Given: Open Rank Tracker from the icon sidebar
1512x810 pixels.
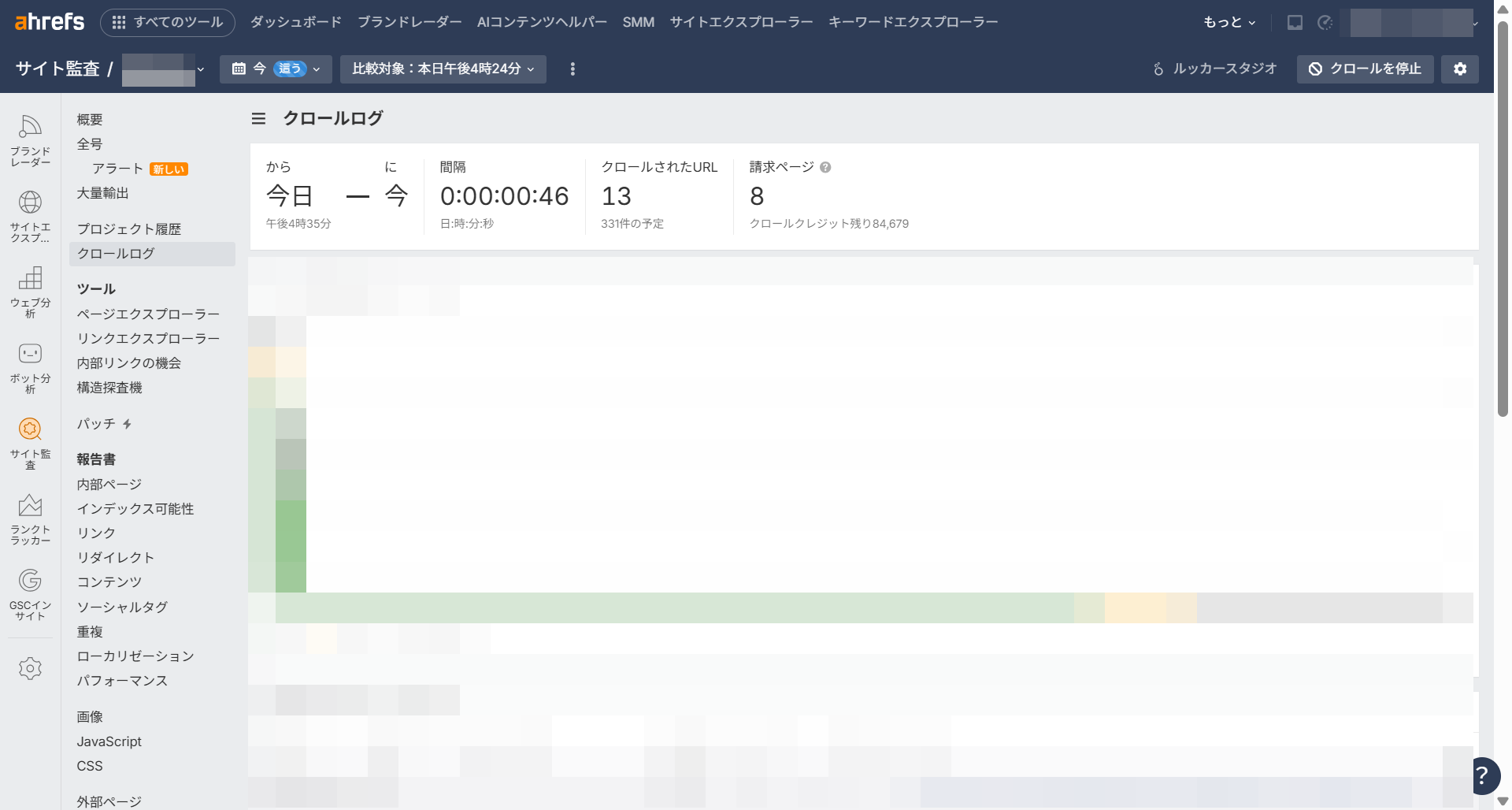Looking at the screenshot, I should tap(30, 505).
